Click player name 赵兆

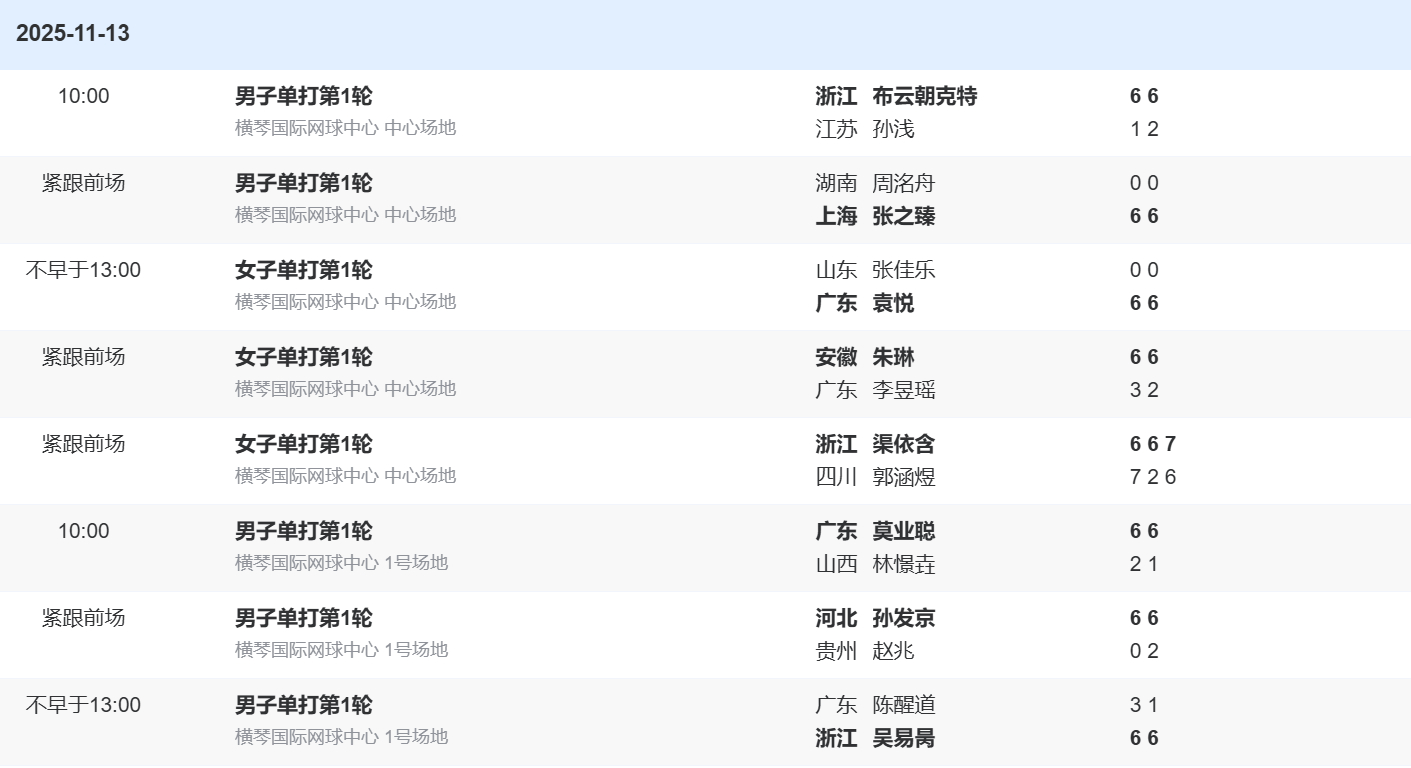tap(894, 651)
